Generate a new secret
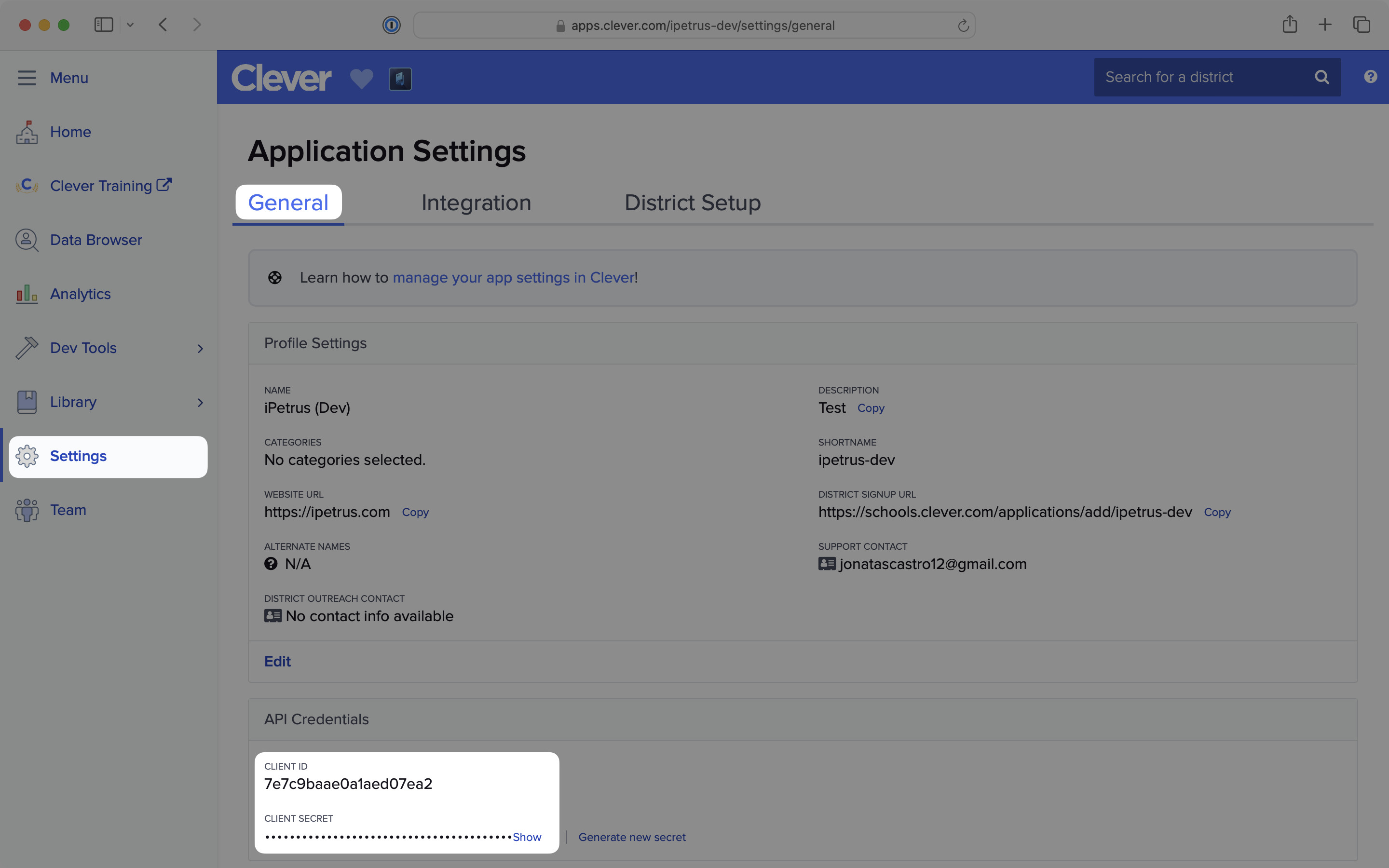Viewport: 1389px width, 868px height. (631, 837)
